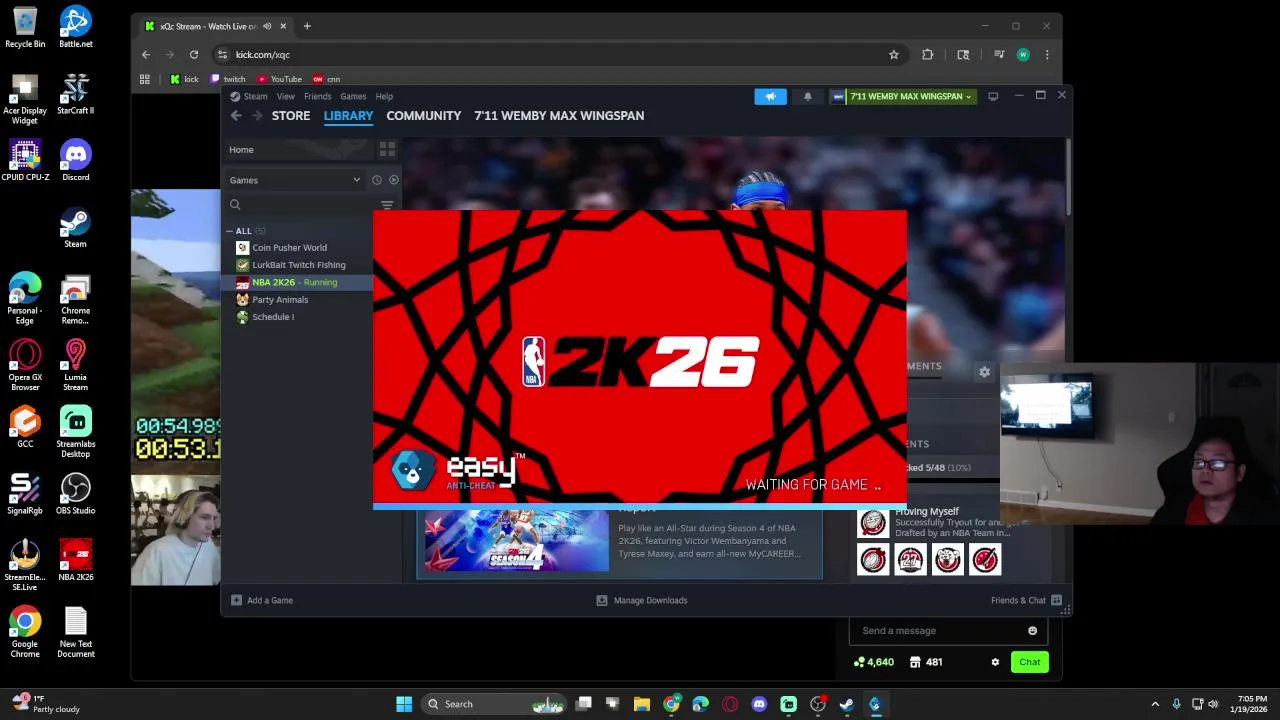This screenshot has height=720, width=1280.
Task: Open the kick bookmark
Action: coord(184,79)
